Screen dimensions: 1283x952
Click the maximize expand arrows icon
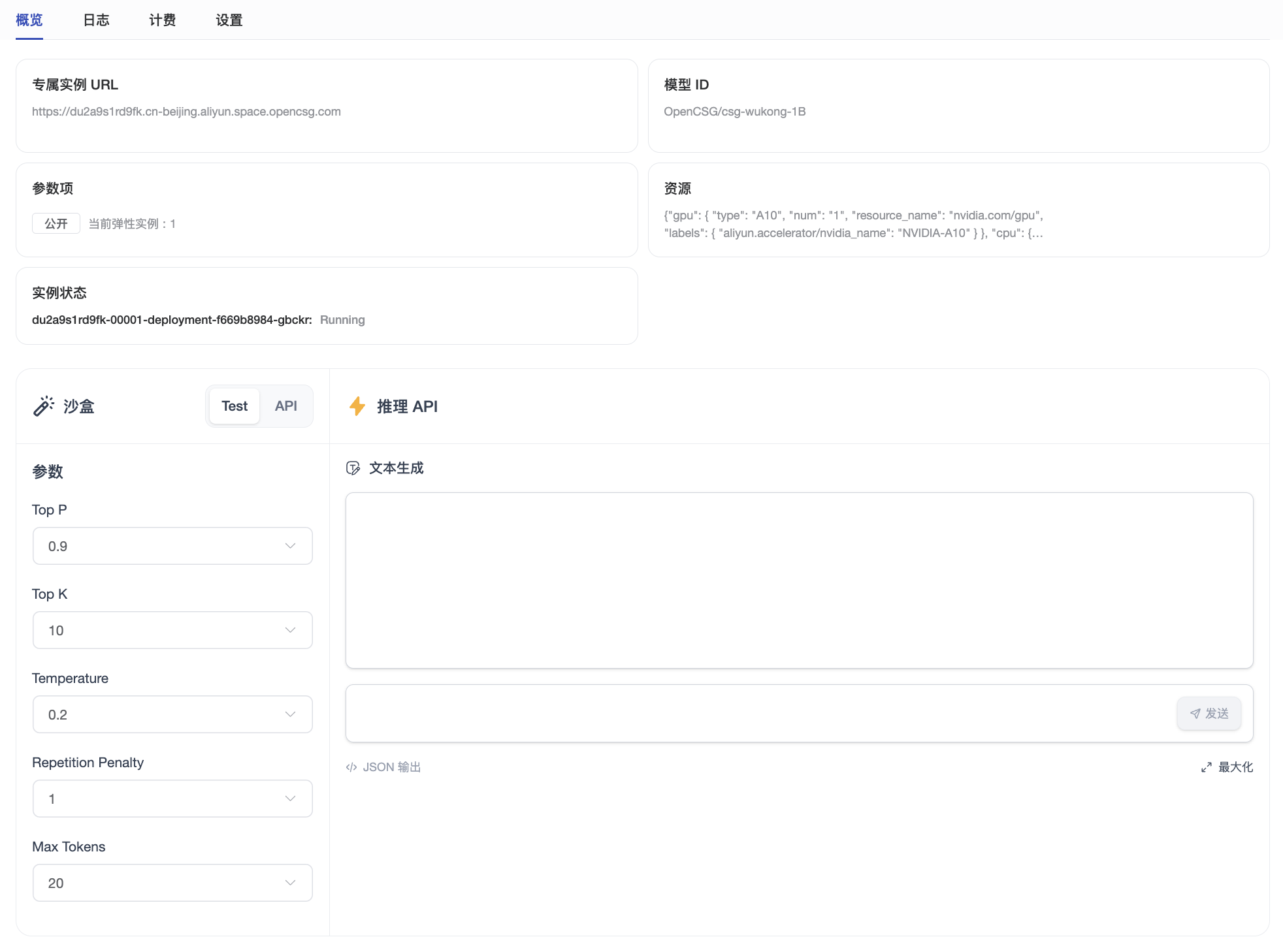(1207, 767)
